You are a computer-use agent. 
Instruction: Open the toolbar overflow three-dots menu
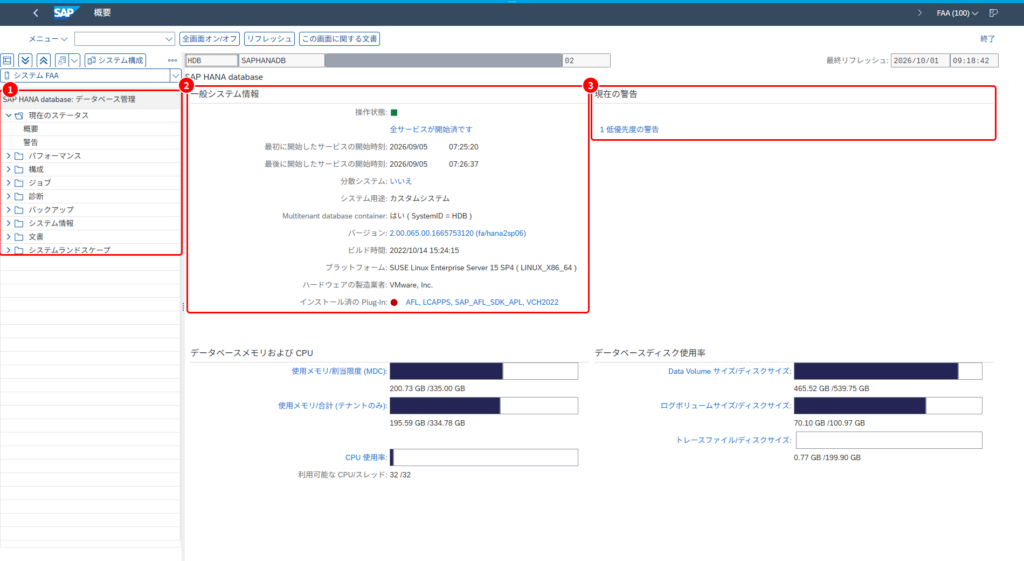point(172,61)
